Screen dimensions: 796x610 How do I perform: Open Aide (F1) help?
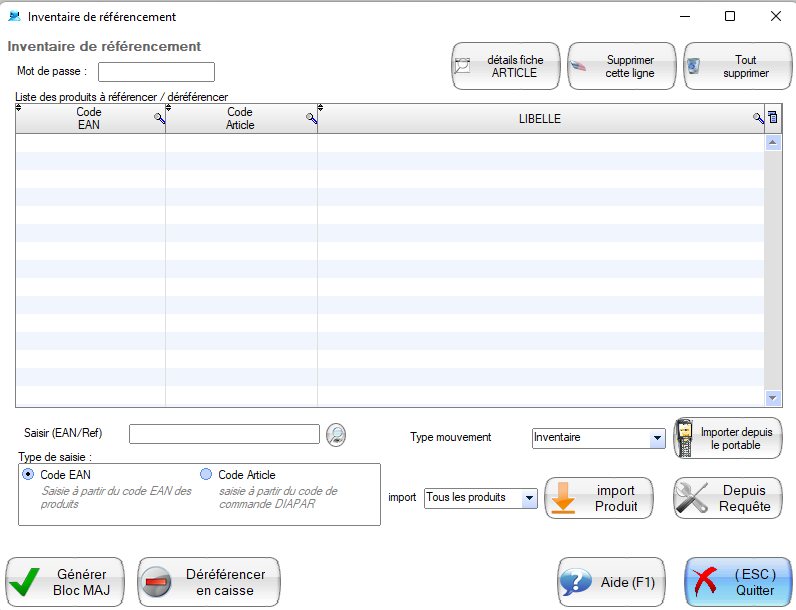pyautogui.click(x=611, y=582)
